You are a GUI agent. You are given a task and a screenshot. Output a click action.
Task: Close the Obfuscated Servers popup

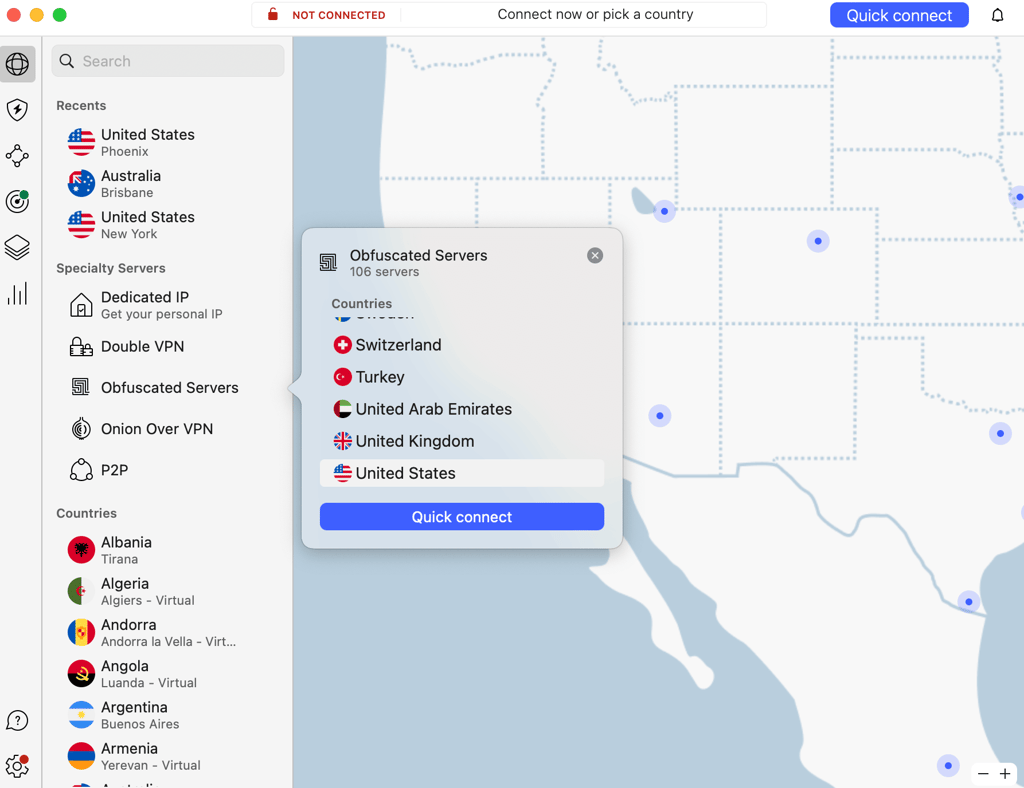click(595, 255)
